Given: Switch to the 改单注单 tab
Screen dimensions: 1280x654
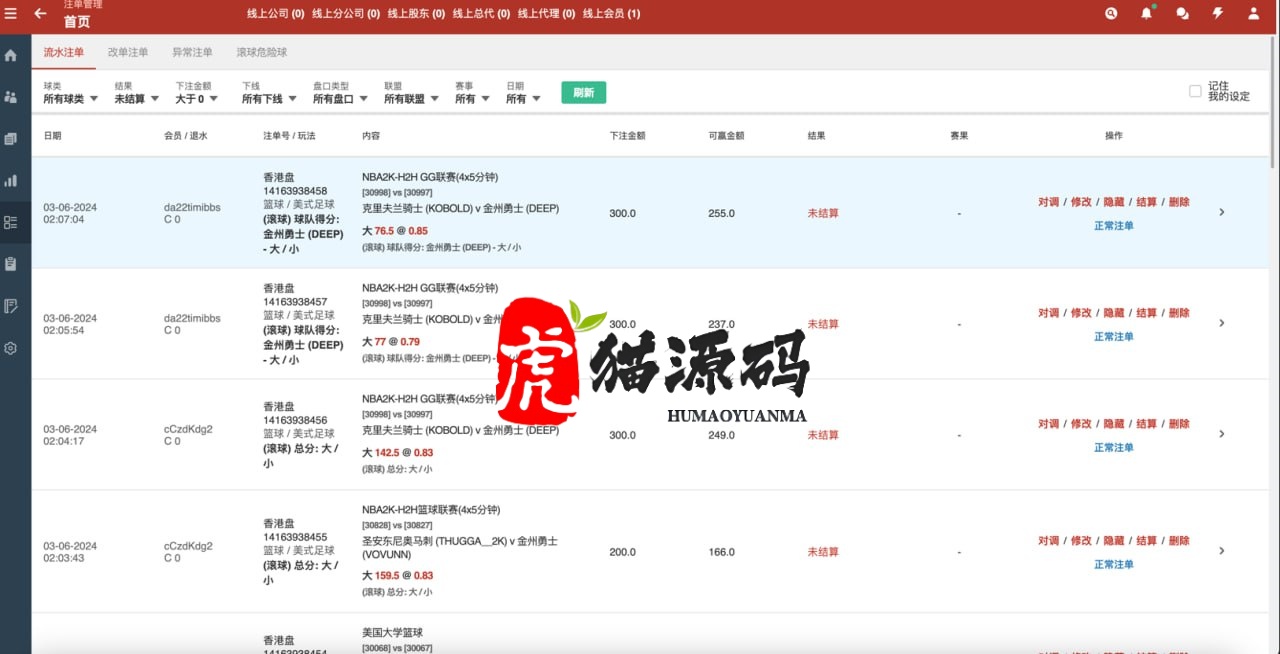Looking at the screenshot, I should tap(128, 52).
